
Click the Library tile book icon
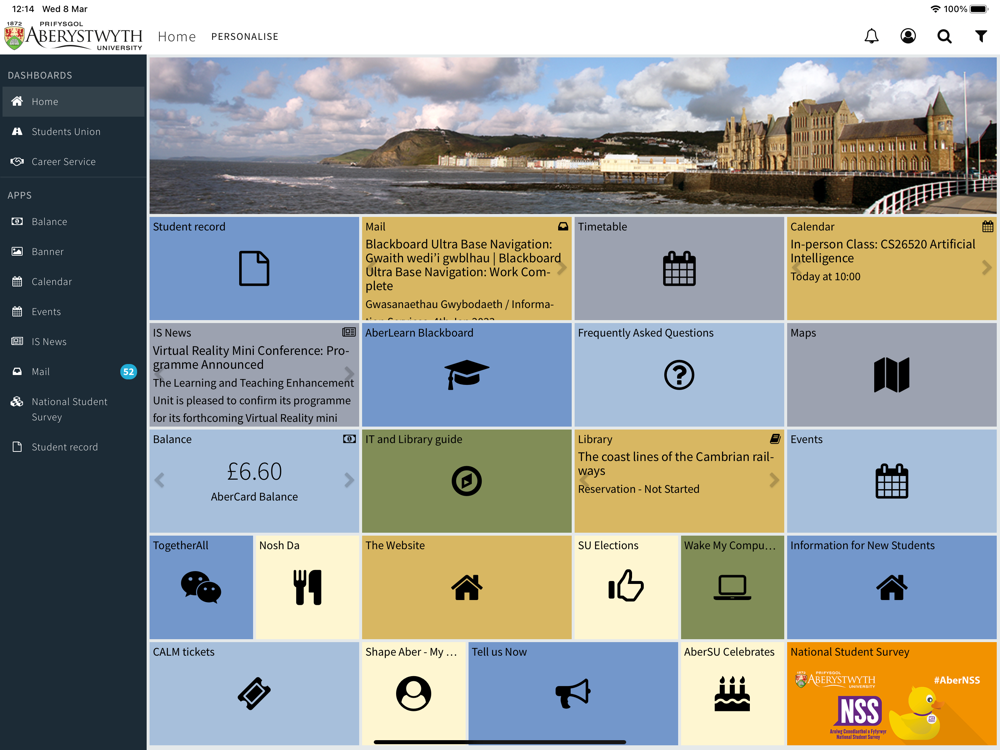pos(775,439)
